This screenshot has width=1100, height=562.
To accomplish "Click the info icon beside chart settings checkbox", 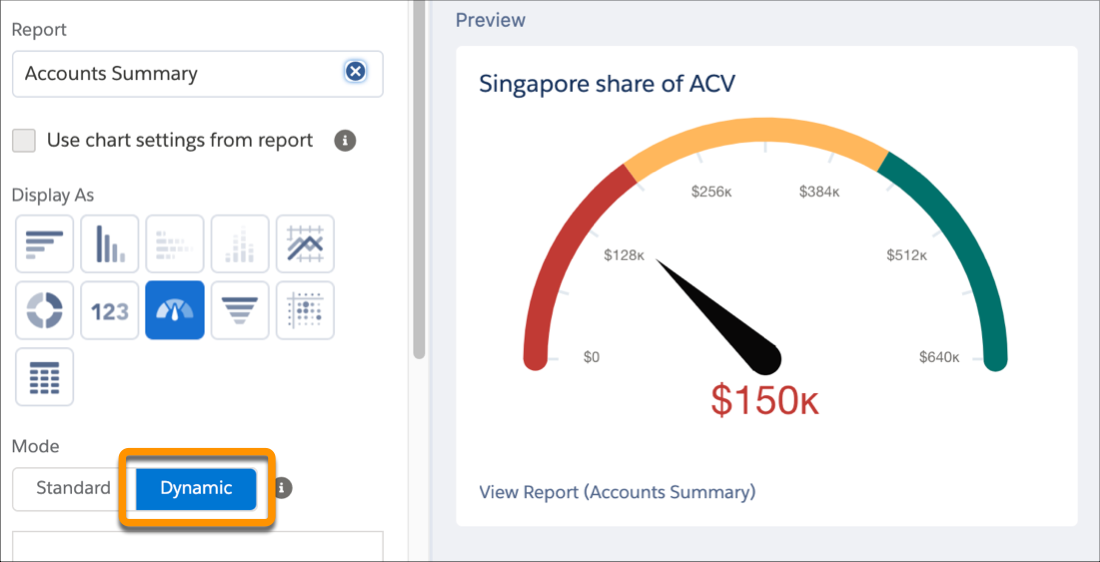I will pos(345,141).
